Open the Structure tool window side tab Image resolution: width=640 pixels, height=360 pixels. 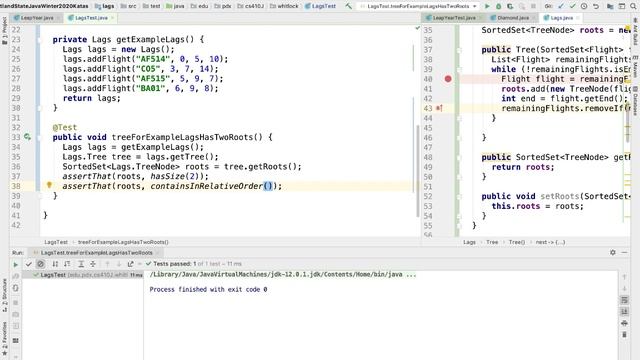click(x=4, y=296)
